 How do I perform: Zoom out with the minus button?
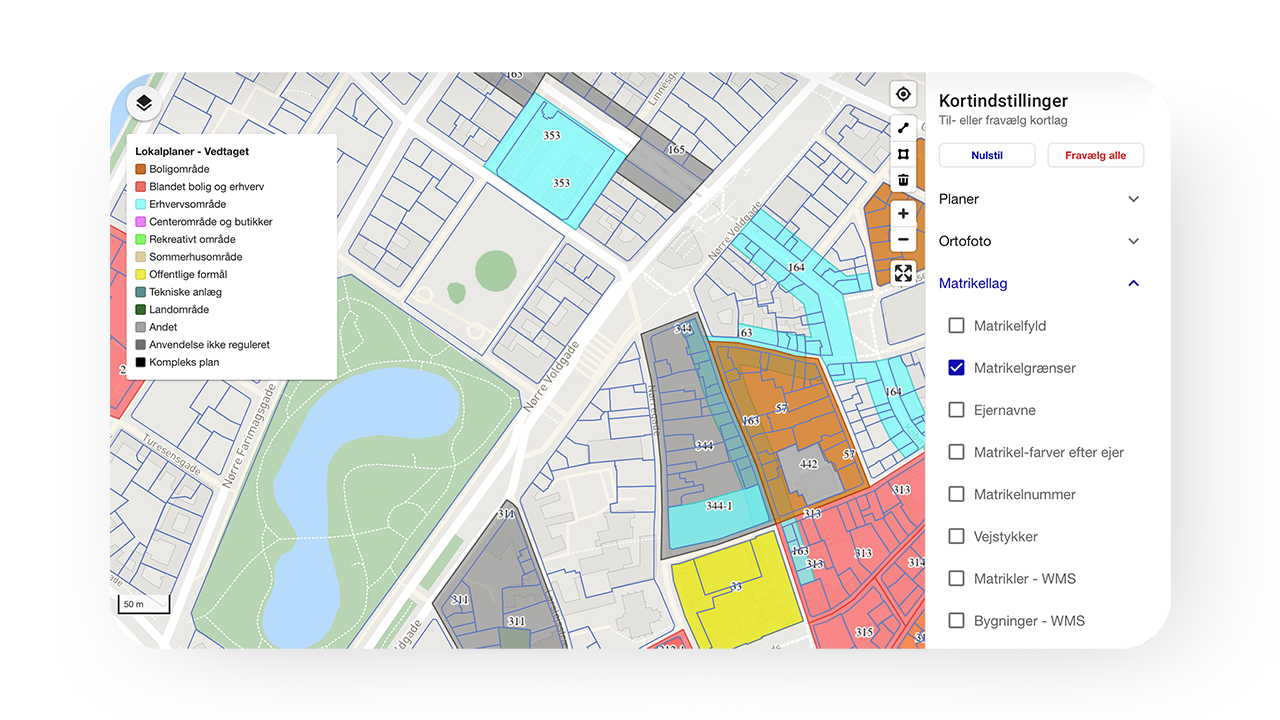tap(903, 240)
